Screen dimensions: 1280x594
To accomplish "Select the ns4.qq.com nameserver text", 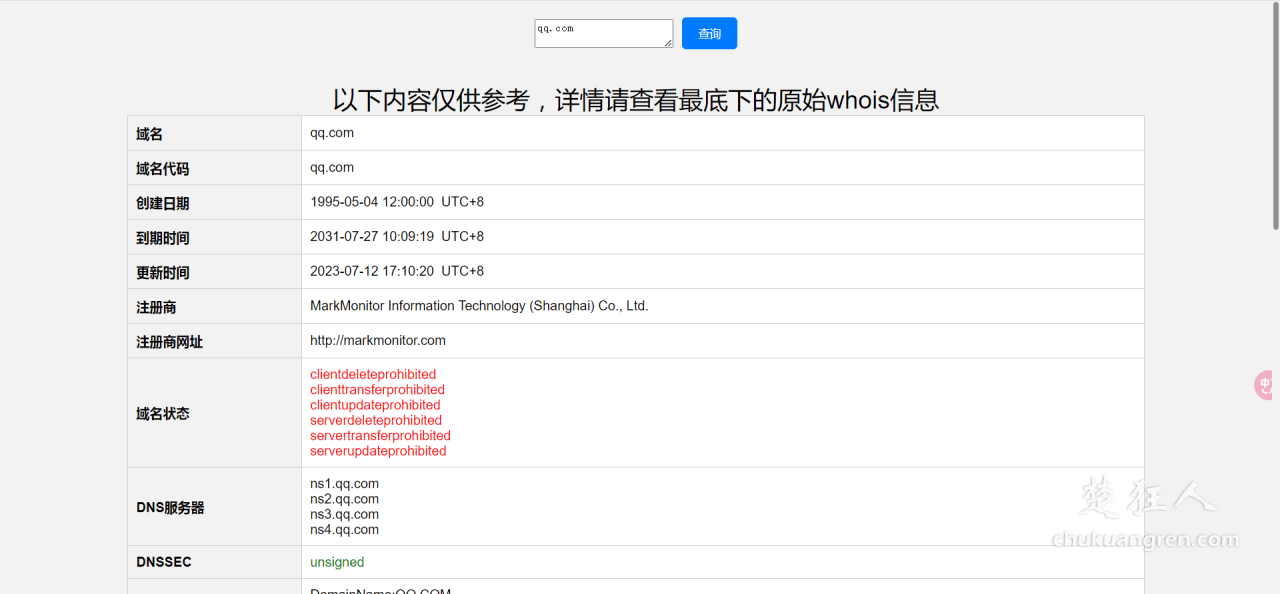I will pyautogui.click(x=344, y=529).
